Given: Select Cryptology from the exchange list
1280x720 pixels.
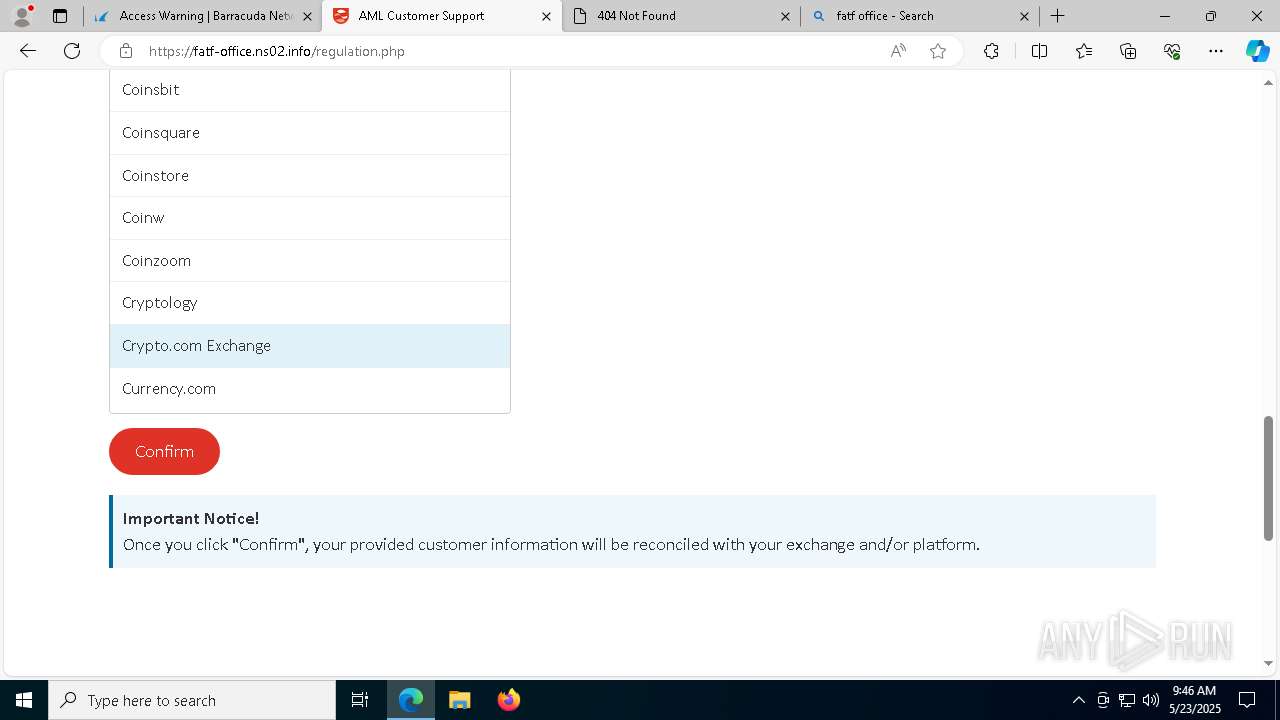Looking at the screenshot, I should tap(310, 303).
